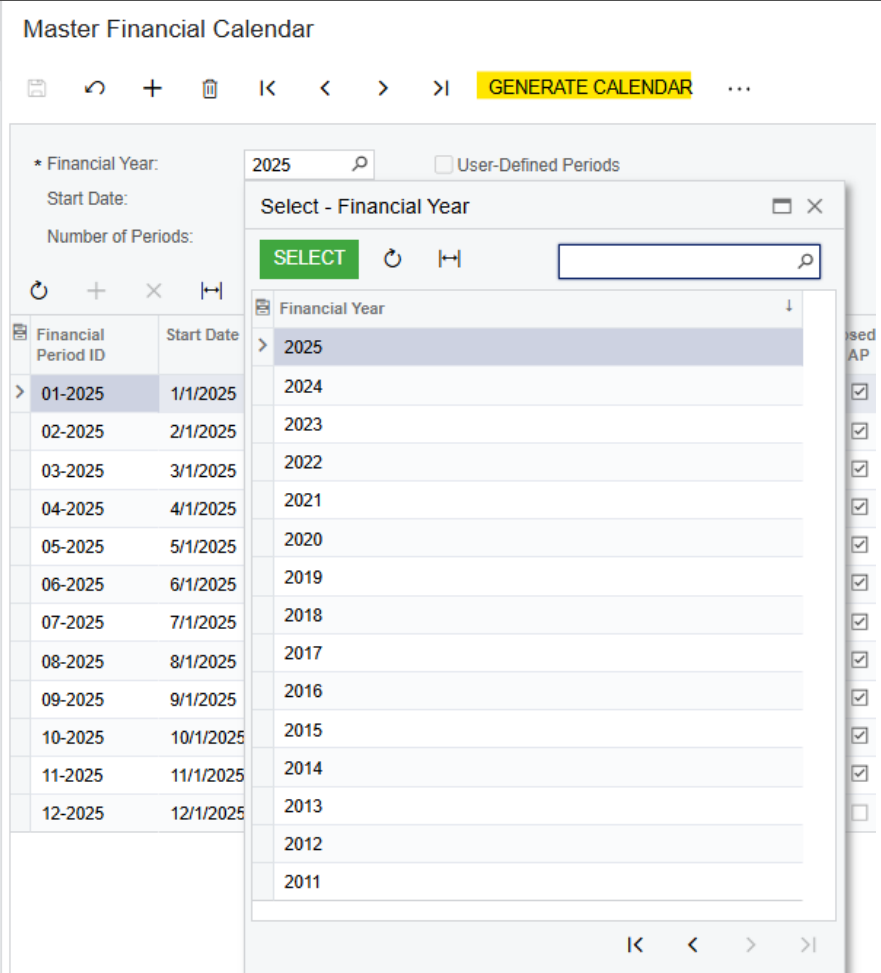Screen dimensions: 881x973
Task: Go to first record in main toolbar
Action: pyautogui.click(x=267, y=88)
